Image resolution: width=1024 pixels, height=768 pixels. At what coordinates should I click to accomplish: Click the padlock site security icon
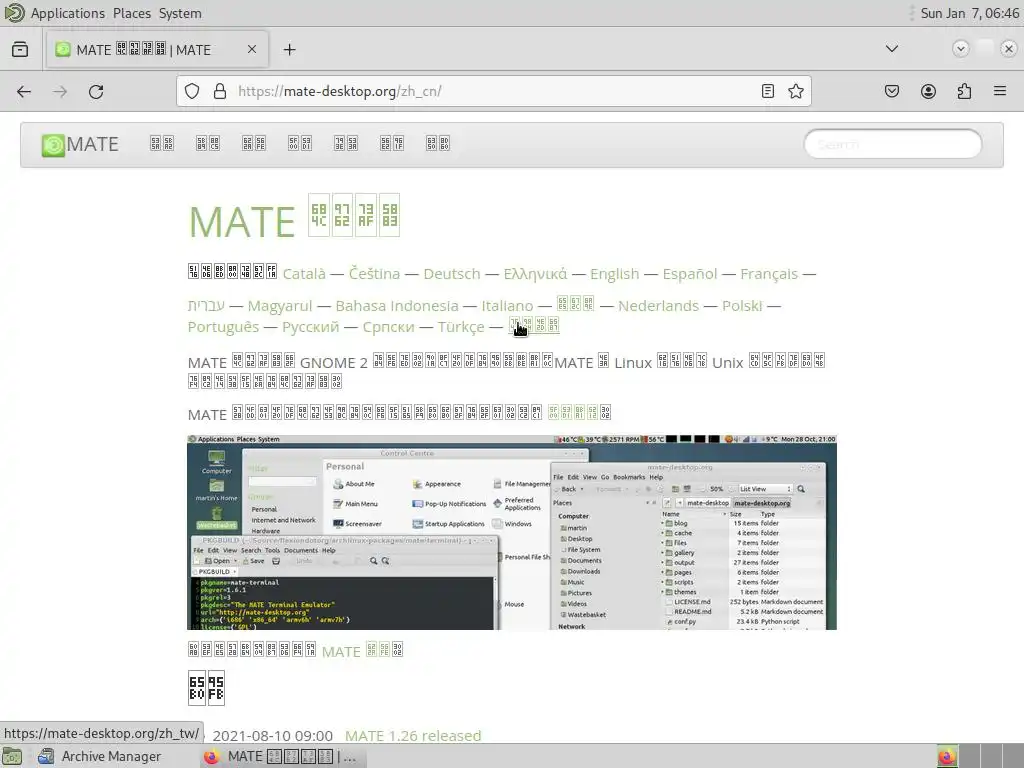pos(220,91)
